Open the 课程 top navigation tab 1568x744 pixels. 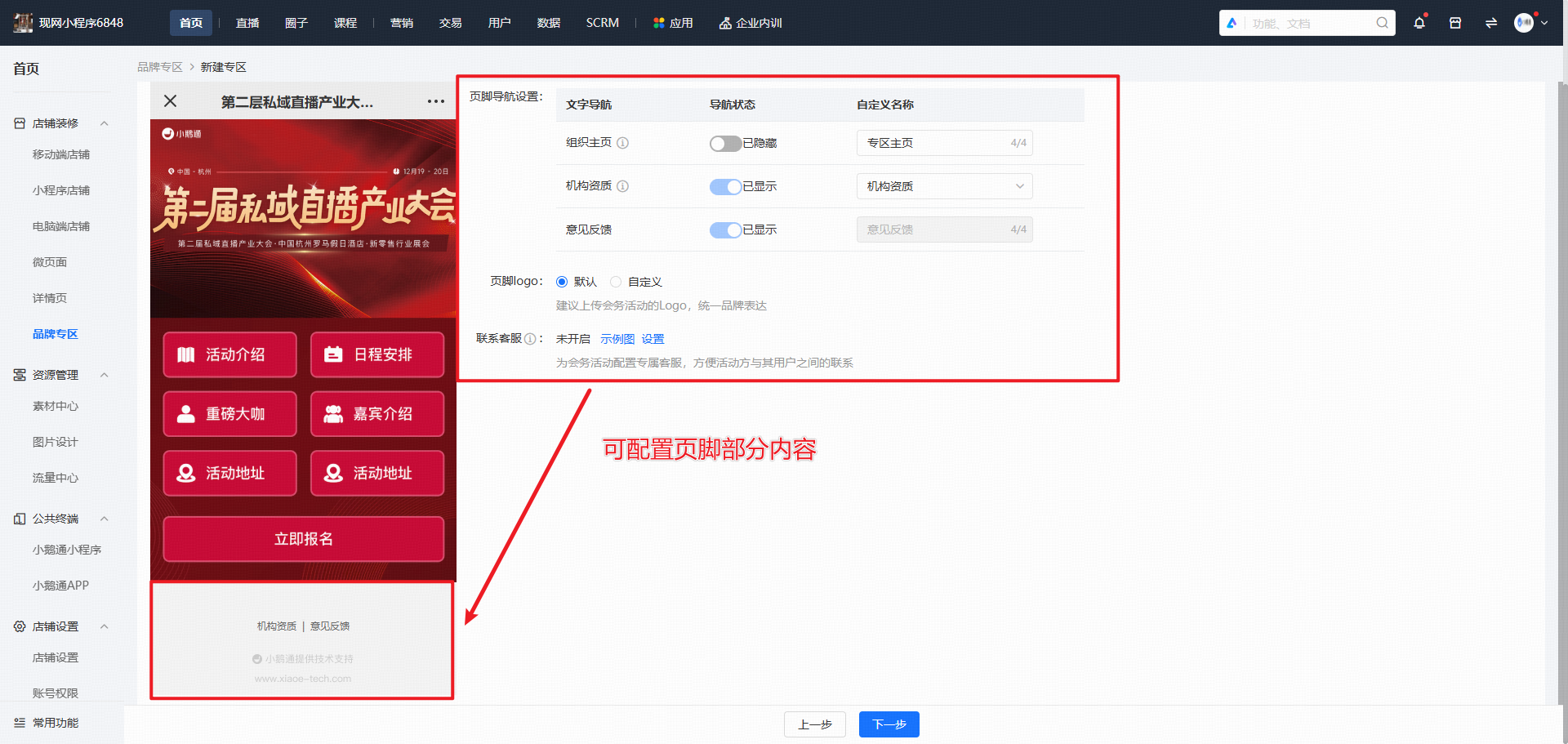point(345,23)
